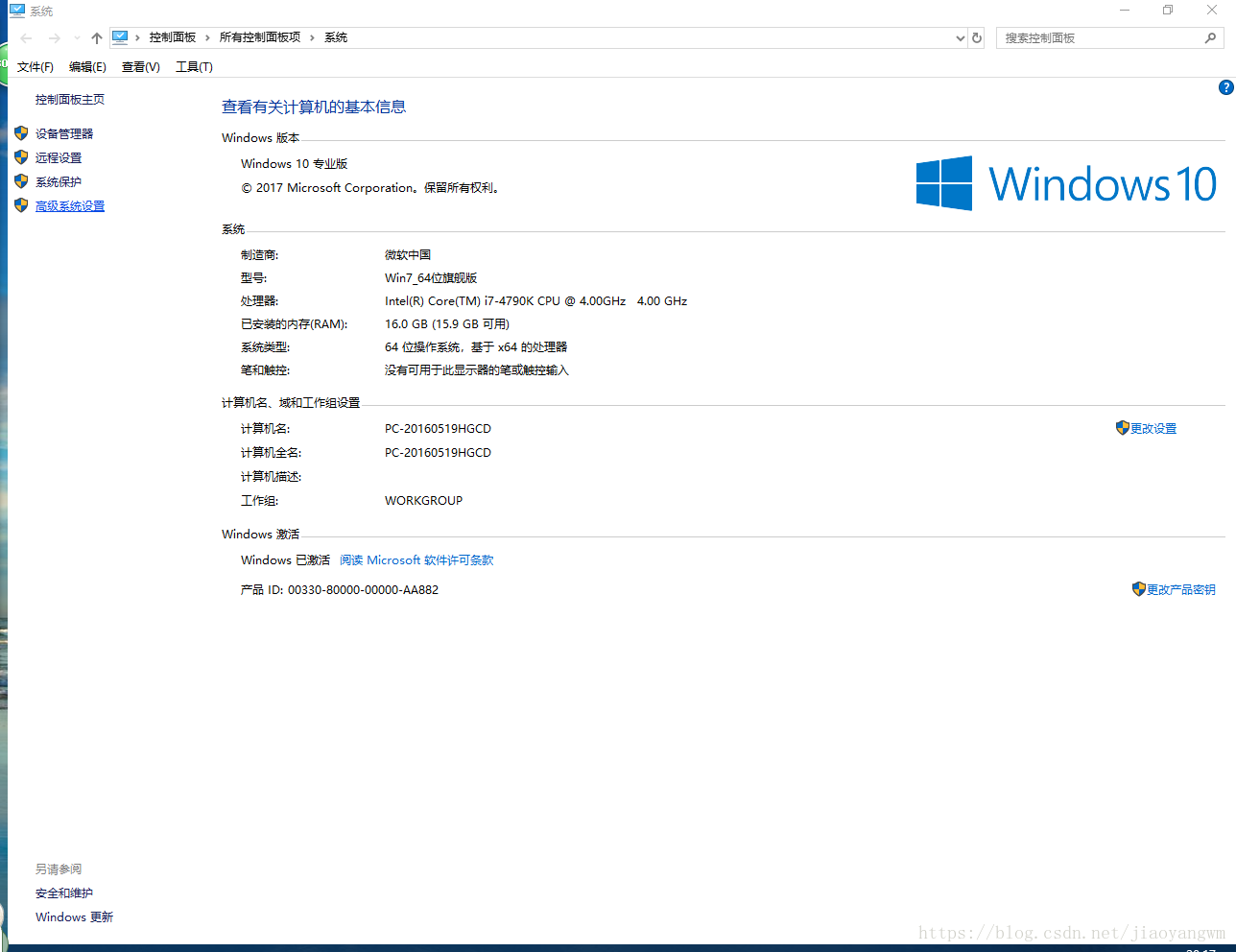
Task: Click 系统 breadcrumb segment
Action: (x=336, y=37)
